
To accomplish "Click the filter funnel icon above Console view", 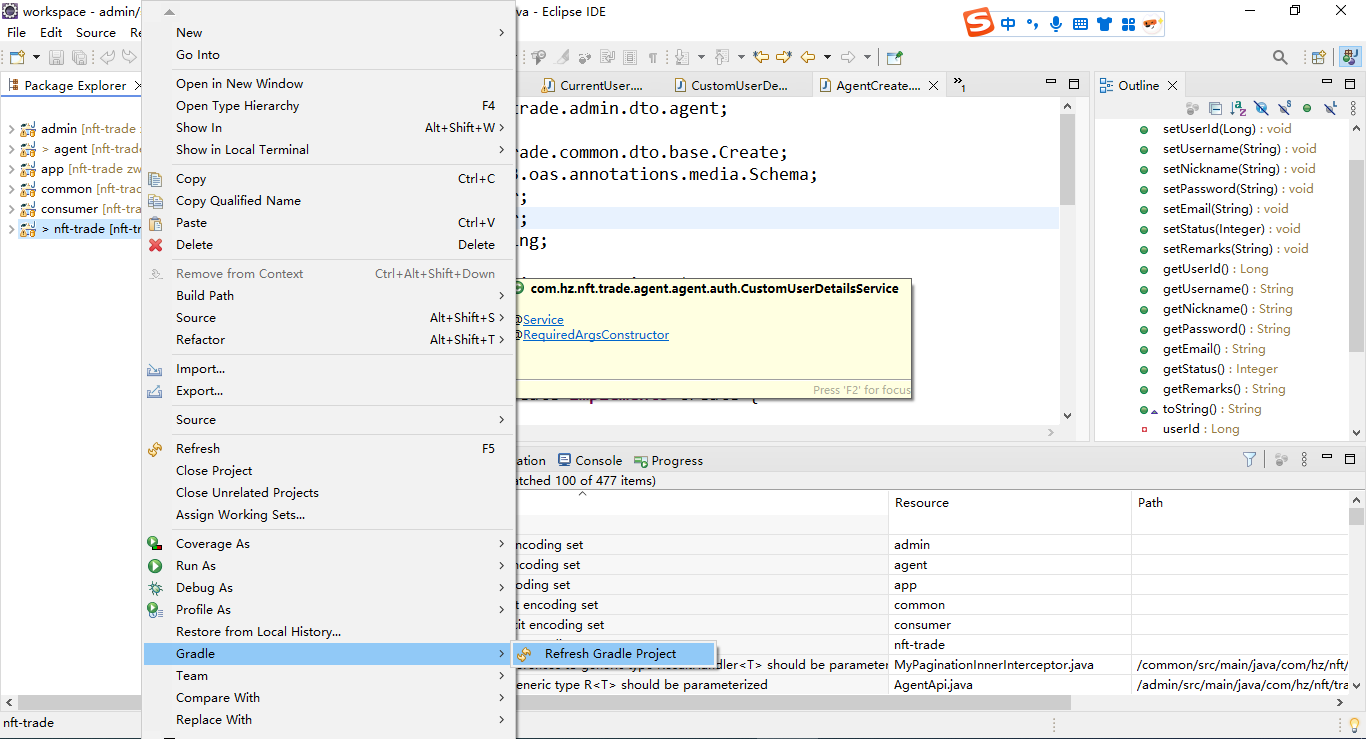I will pyautogui.click(x=1248, y=459).
